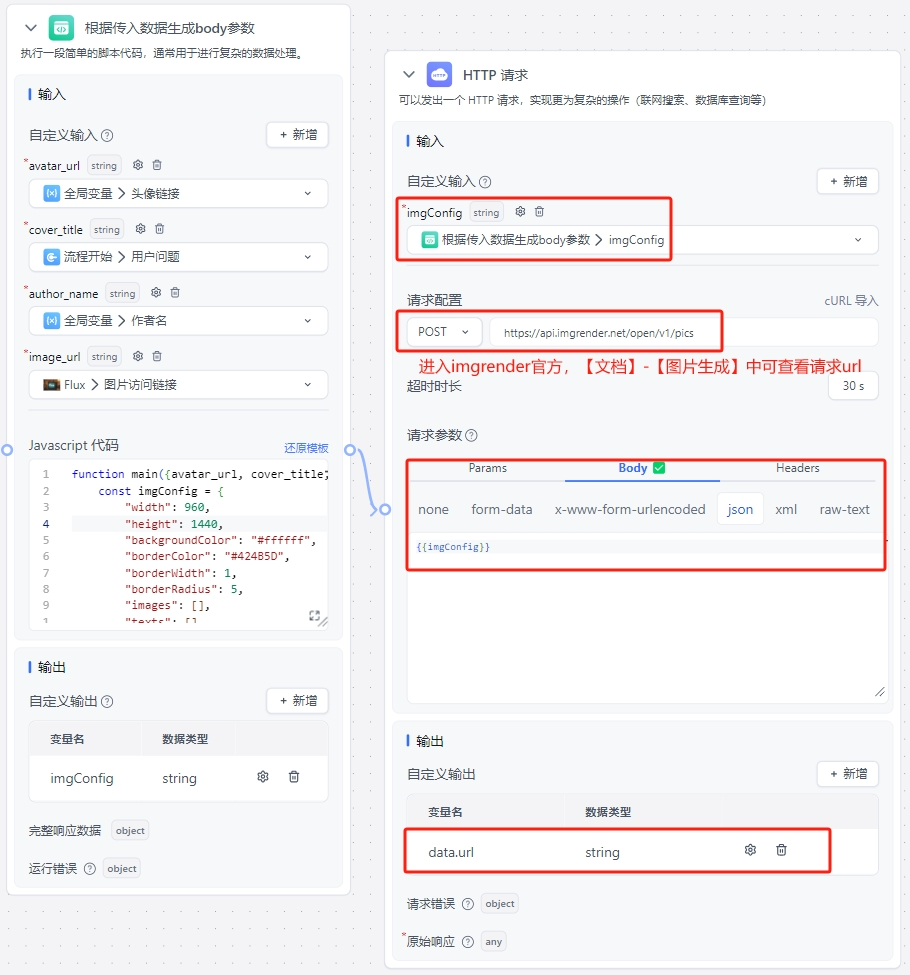
Task: Click the 30 s timeout field
Action: pyautogui.click(x=853, y=386)
